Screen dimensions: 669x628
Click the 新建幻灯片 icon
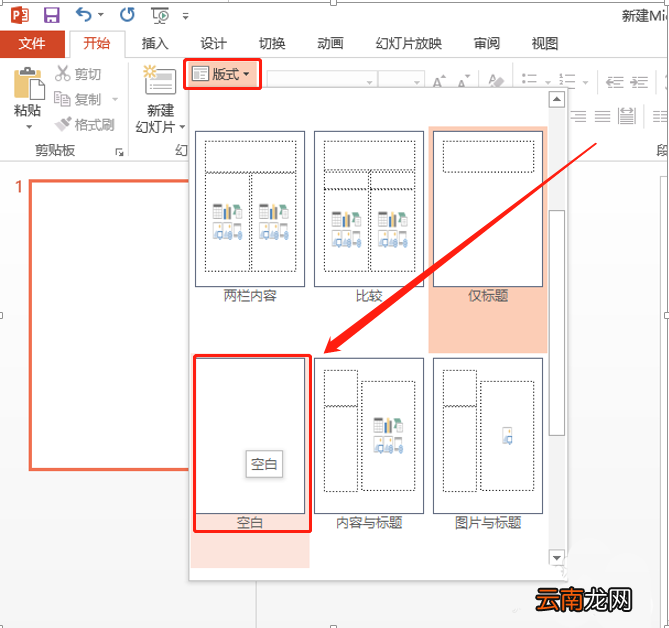coord(160,80)
